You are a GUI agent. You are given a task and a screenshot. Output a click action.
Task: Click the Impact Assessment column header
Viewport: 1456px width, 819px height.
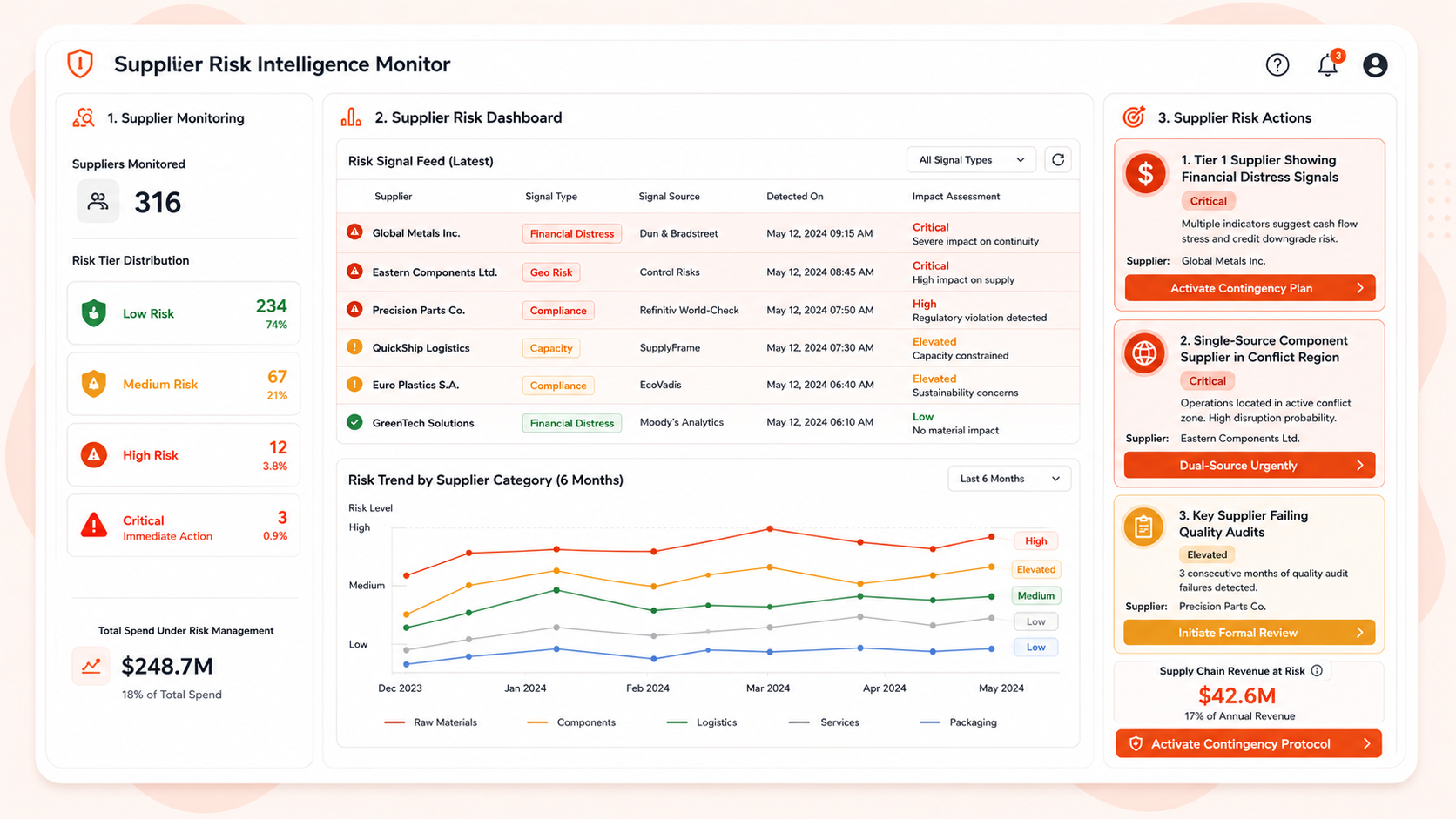955,197
